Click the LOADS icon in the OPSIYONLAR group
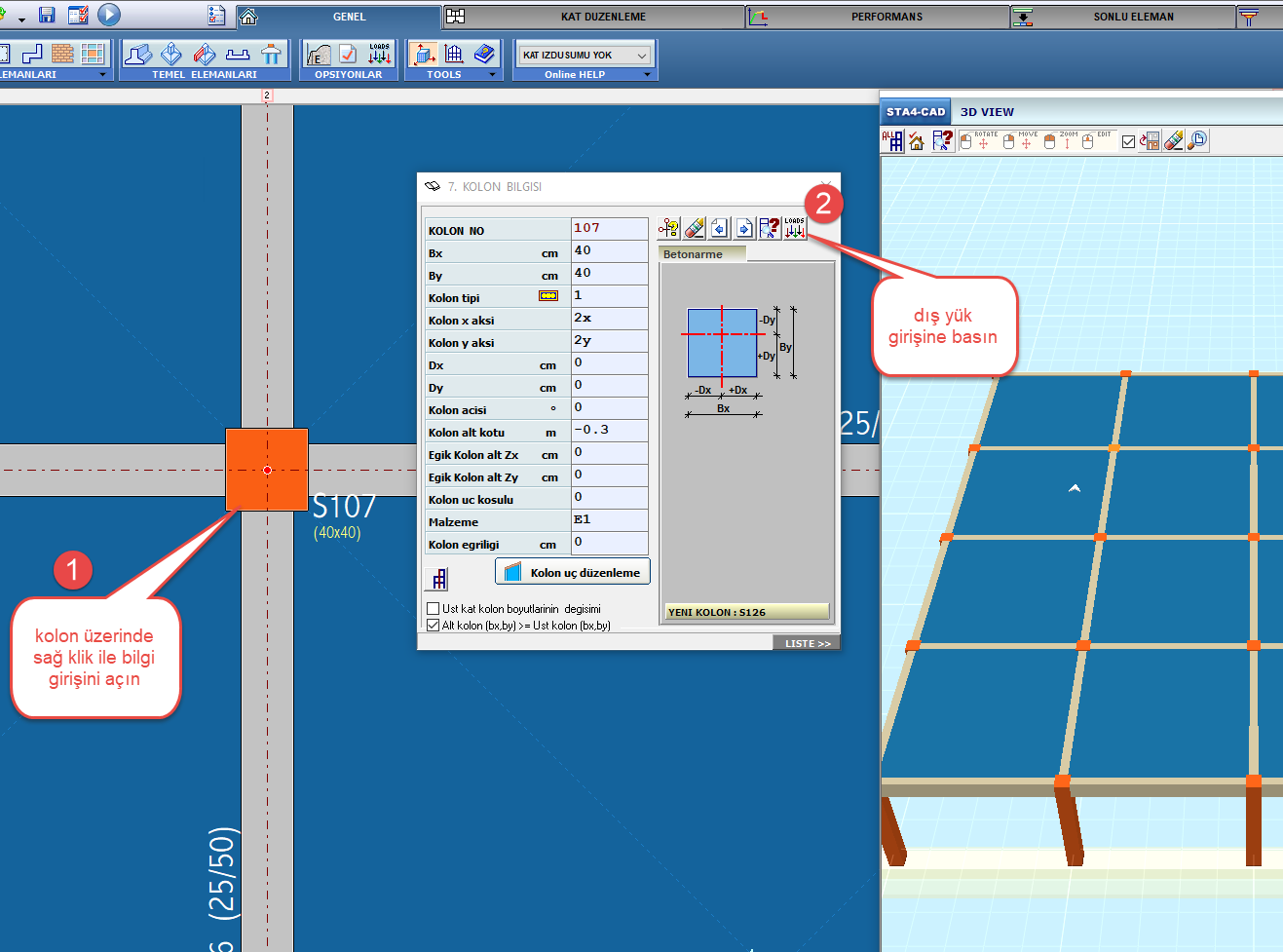1283x952 pixels. (x=379, y=55)
